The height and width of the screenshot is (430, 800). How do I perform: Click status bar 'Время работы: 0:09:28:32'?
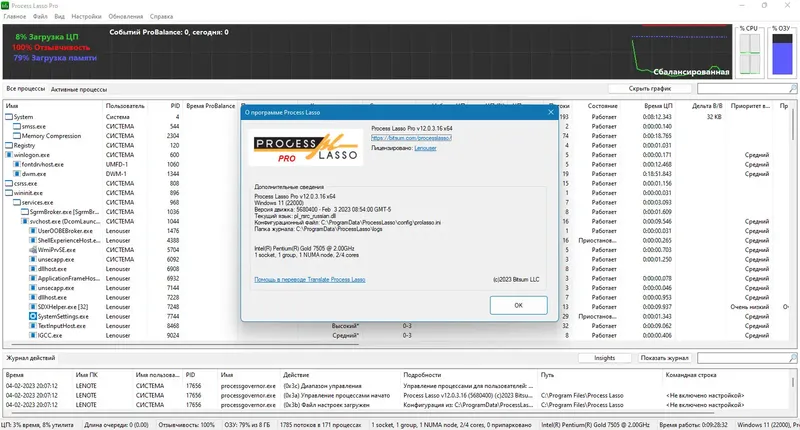pyautogui.click(x=694, y=425)
